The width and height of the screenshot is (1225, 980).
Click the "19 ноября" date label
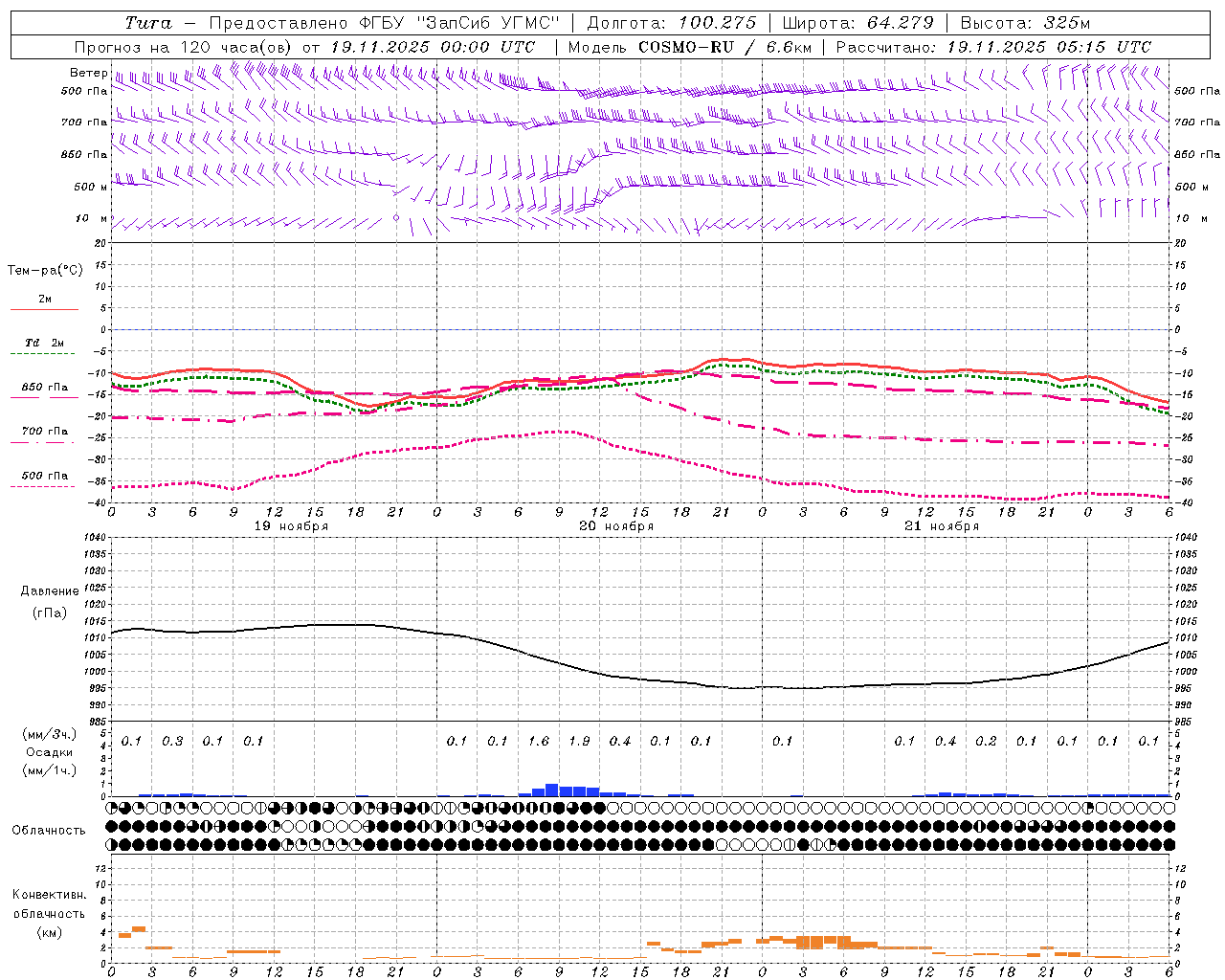pyautogui.click(x=291, y=525)
